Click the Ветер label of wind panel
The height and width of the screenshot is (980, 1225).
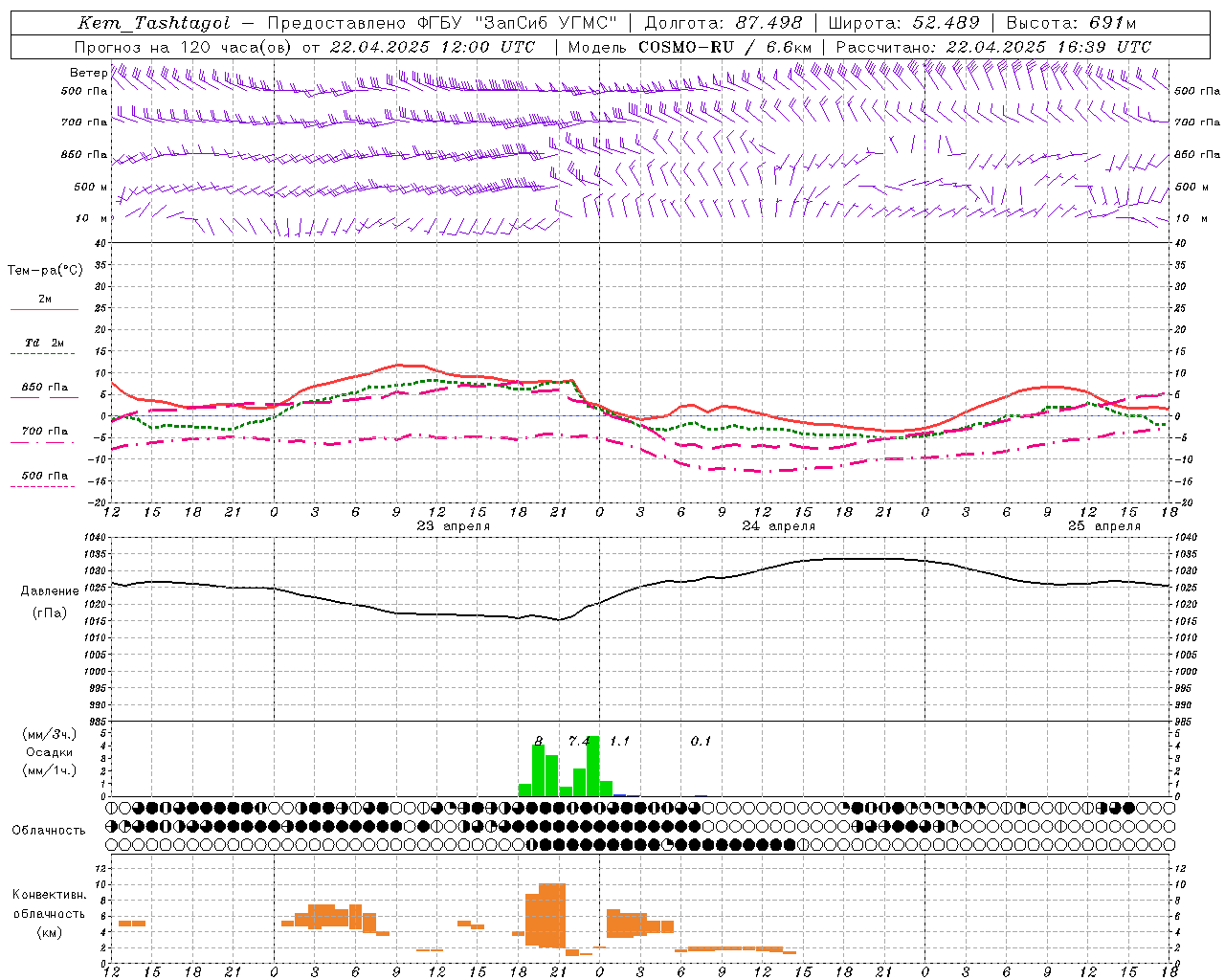pos(88,73)
